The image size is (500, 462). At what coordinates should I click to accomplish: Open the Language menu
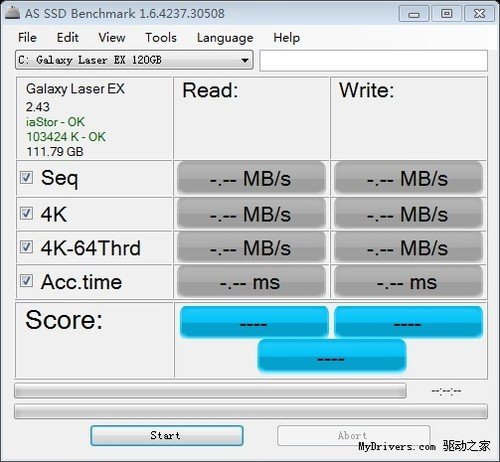click(225, 38)
